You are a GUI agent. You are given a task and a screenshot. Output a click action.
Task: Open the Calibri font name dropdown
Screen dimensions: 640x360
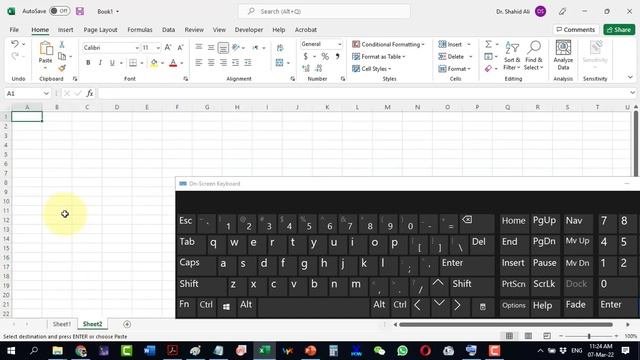(137, 48)
